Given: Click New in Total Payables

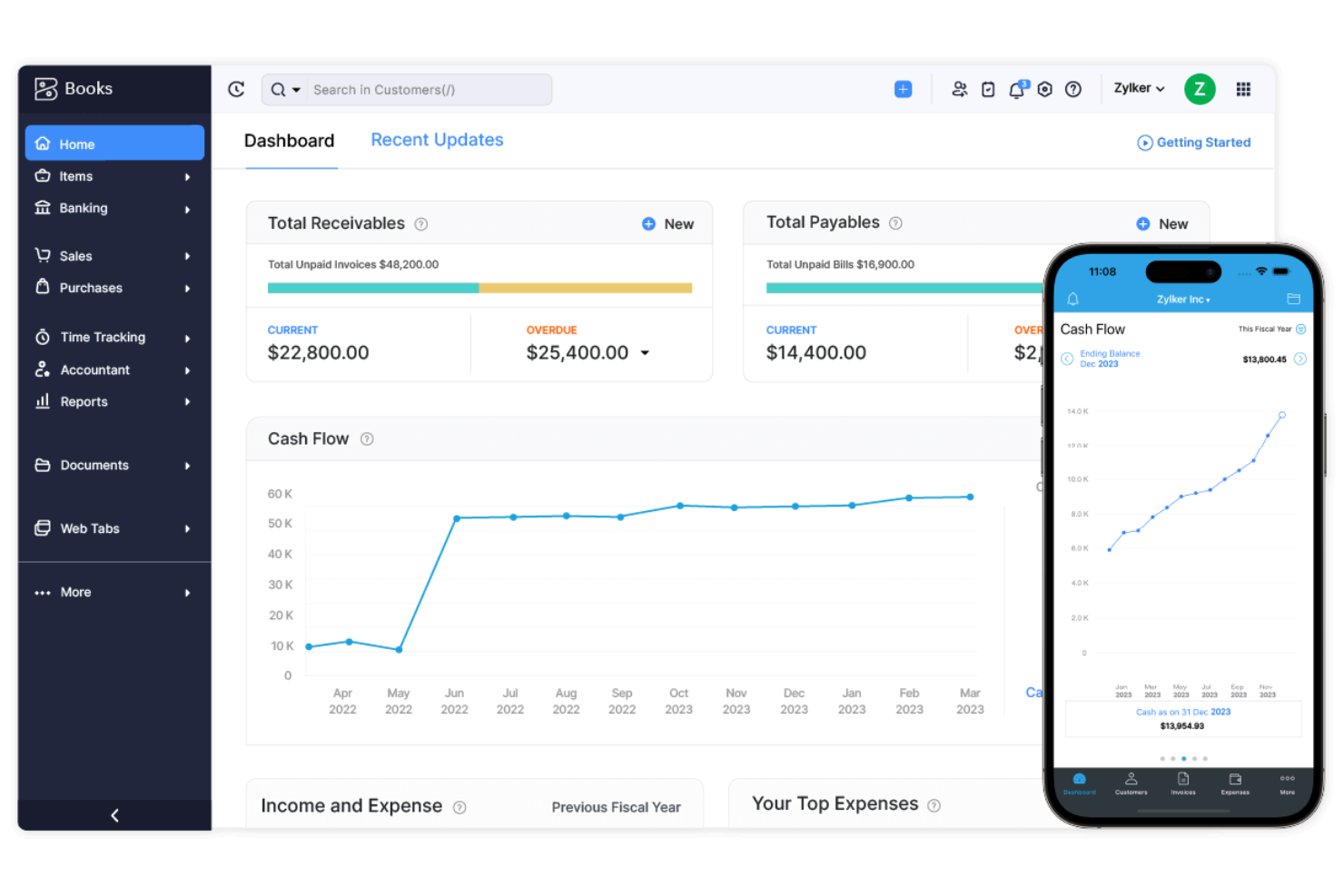Looking at the screenshot, I should point(1162,224).
